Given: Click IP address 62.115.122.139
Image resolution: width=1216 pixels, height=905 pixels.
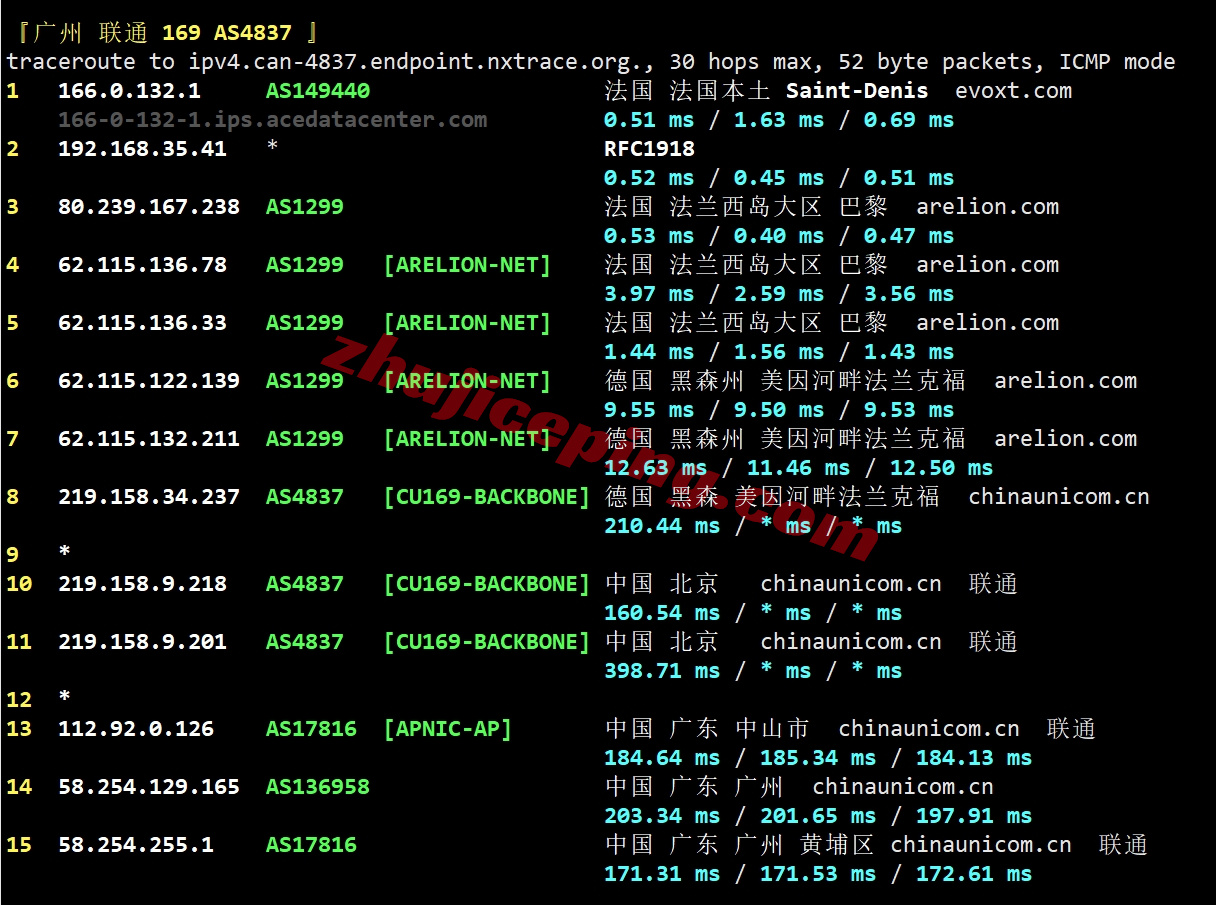Looking at the screenshot, I should [x=149, y=381].
